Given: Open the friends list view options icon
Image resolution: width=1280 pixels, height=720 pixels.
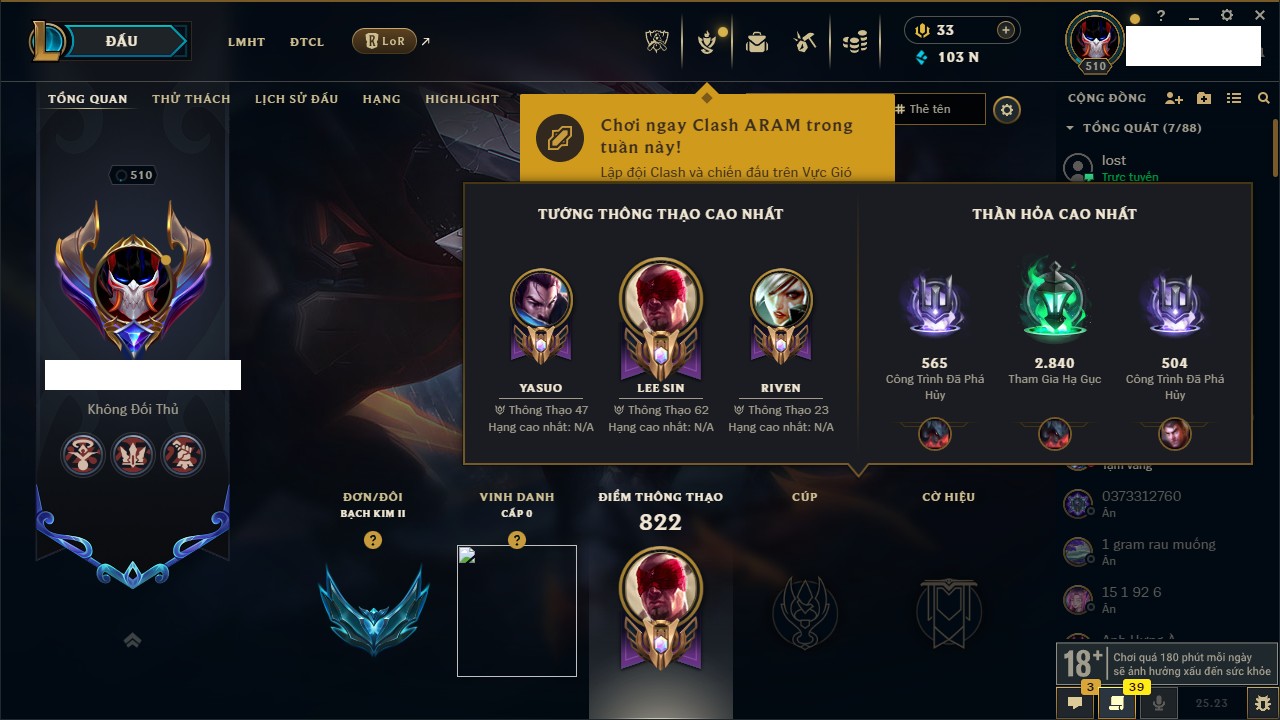Looking at the screenshot, I should 1234,98.
